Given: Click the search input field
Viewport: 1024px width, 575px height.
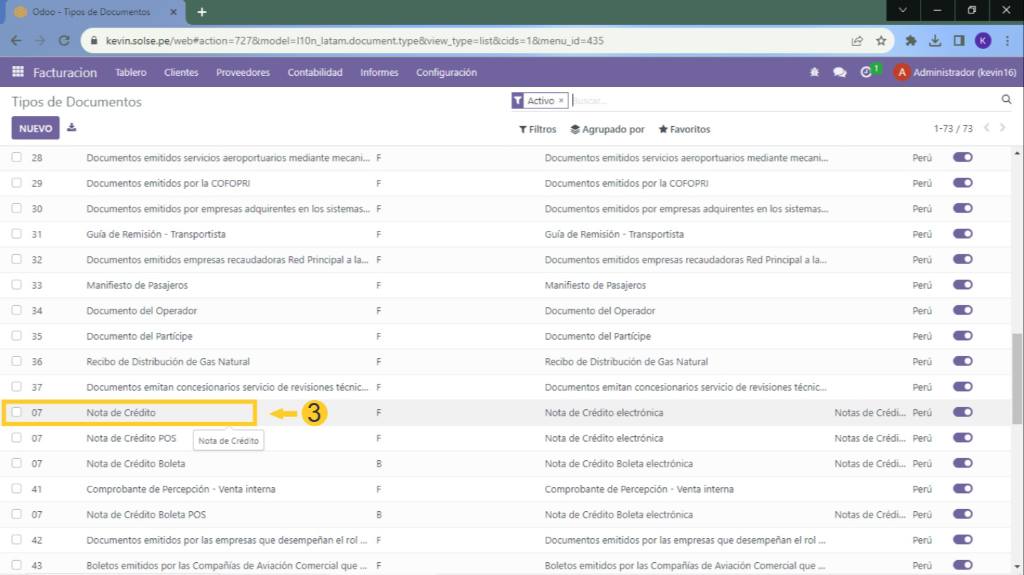Looking at the screenshot, I should 780,101.
